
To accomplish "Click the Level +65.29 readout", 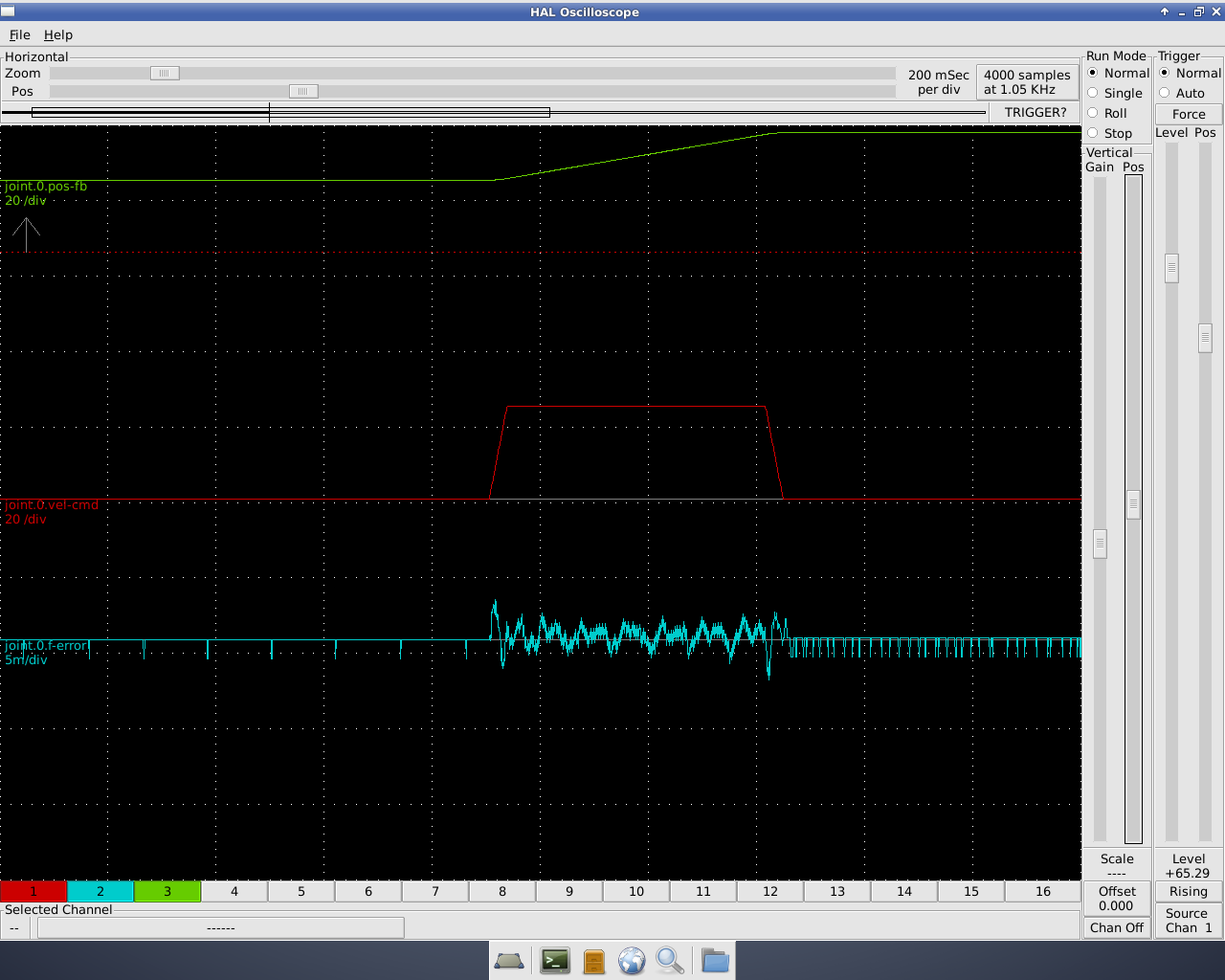I will coord(1189,865).
